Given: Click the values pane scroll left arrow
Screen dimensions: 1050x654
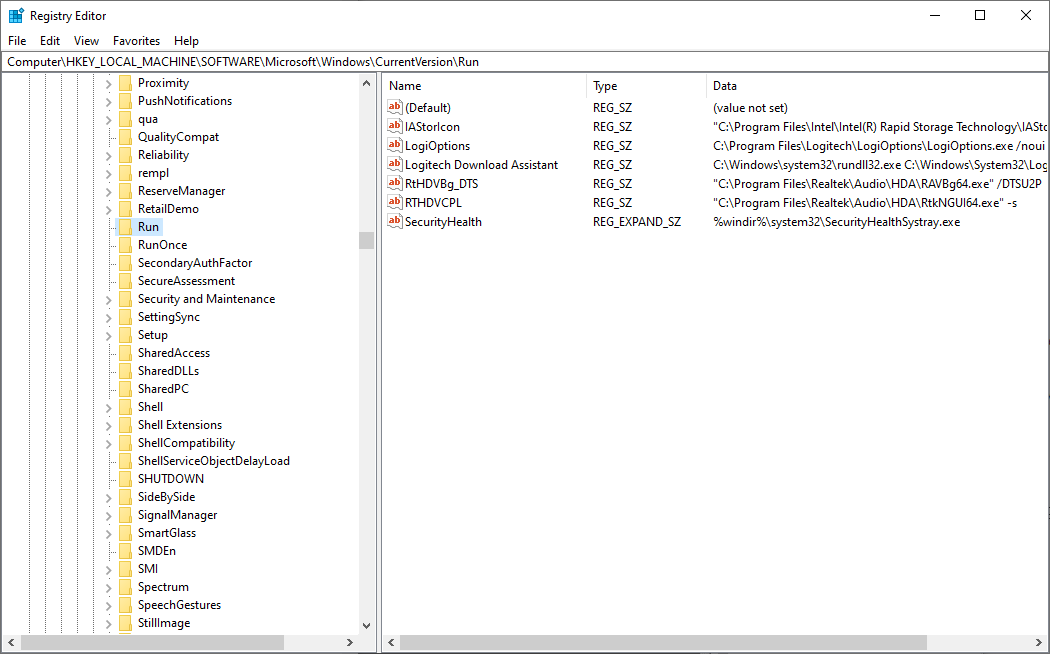Looking at the screenshot, I should (391, 643).
